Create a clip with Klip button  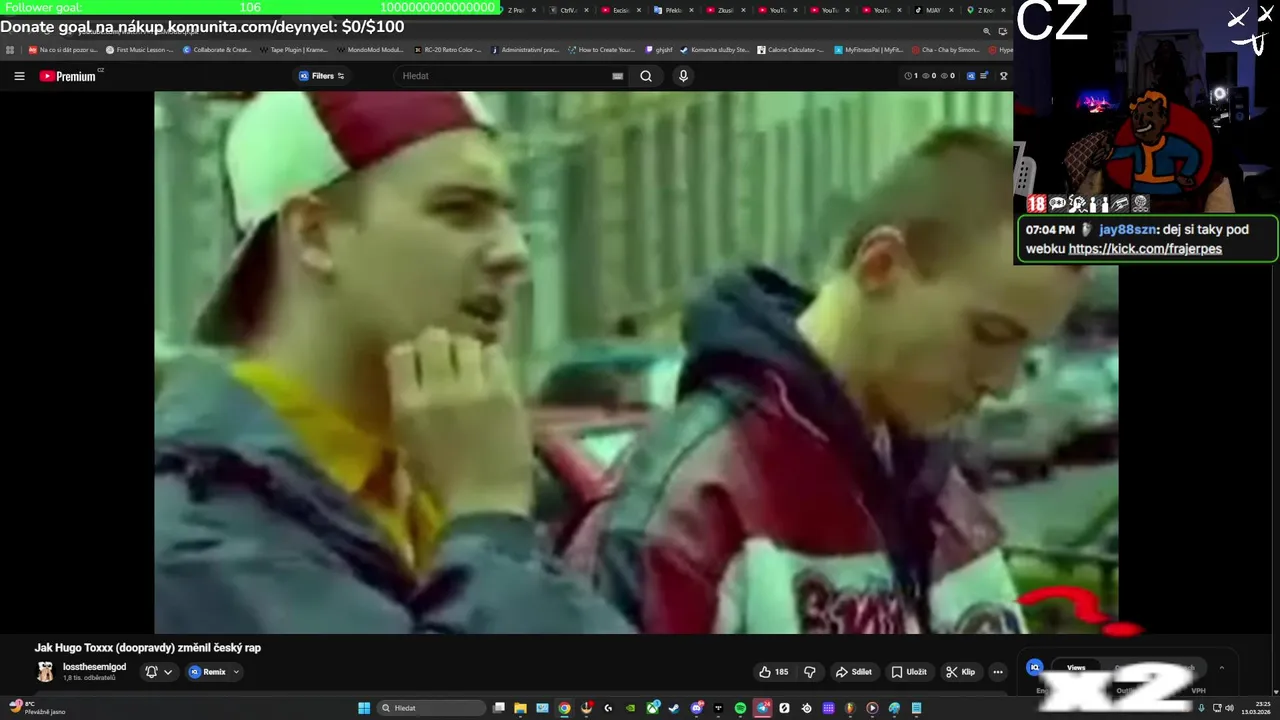(x=961, y=672)
